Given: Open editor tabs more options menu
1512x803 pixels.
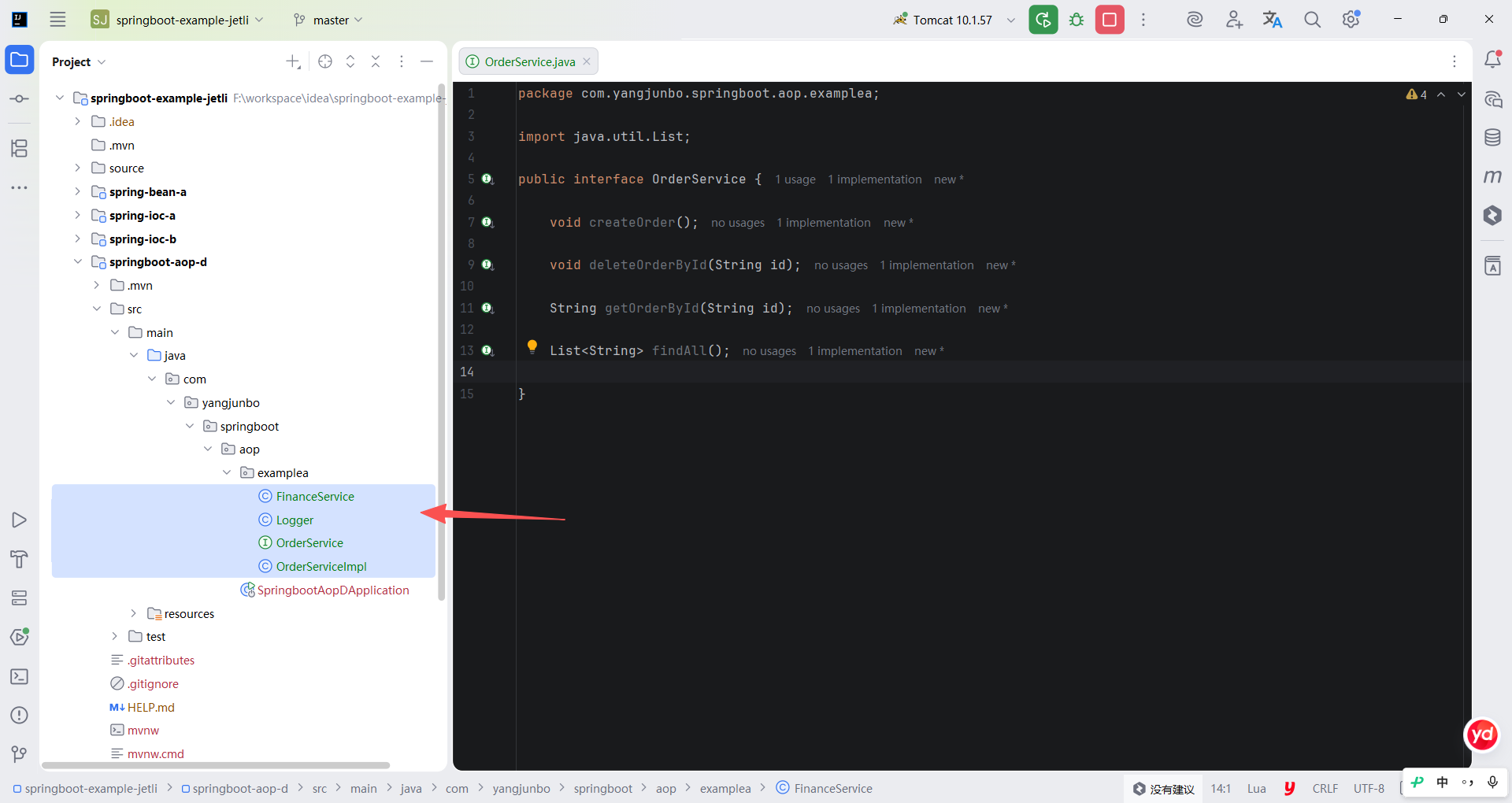Looking at the screenshot, I should 1455,61.
